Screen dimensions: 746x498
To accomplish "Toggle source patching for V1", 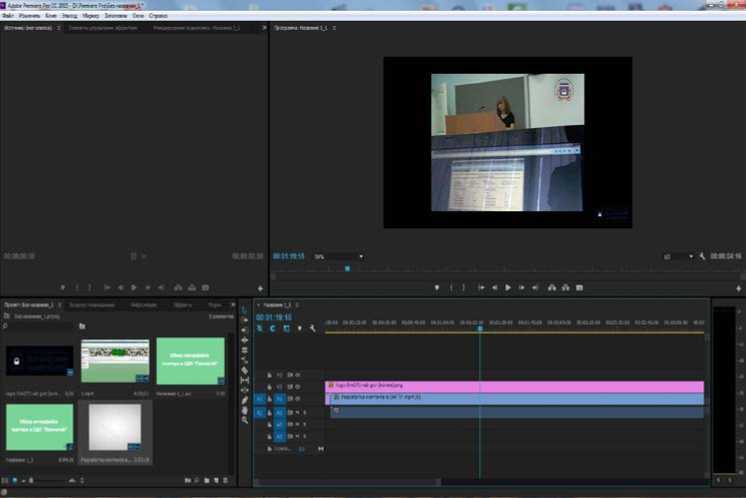I will [x=260, y=399].
